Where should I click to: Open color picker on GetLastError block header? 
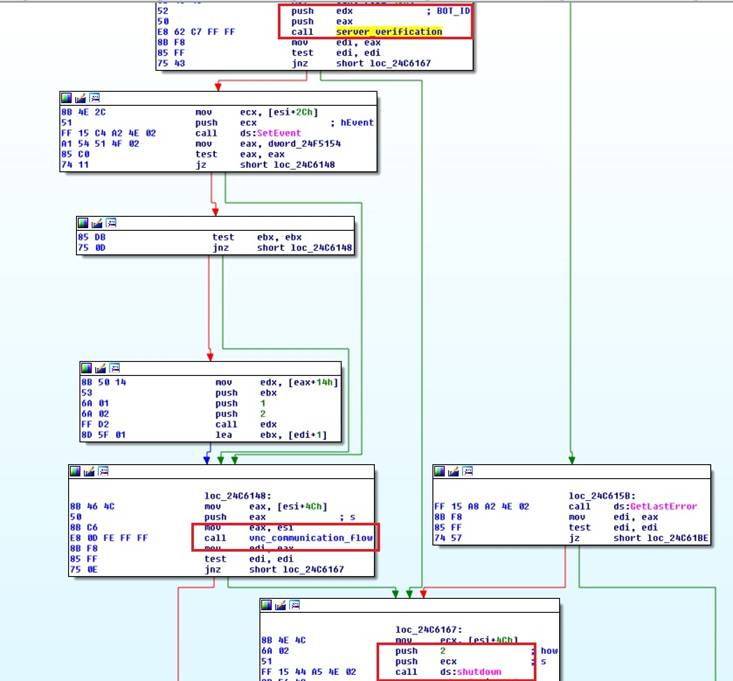pyautogui.click(x=440, y=471)
